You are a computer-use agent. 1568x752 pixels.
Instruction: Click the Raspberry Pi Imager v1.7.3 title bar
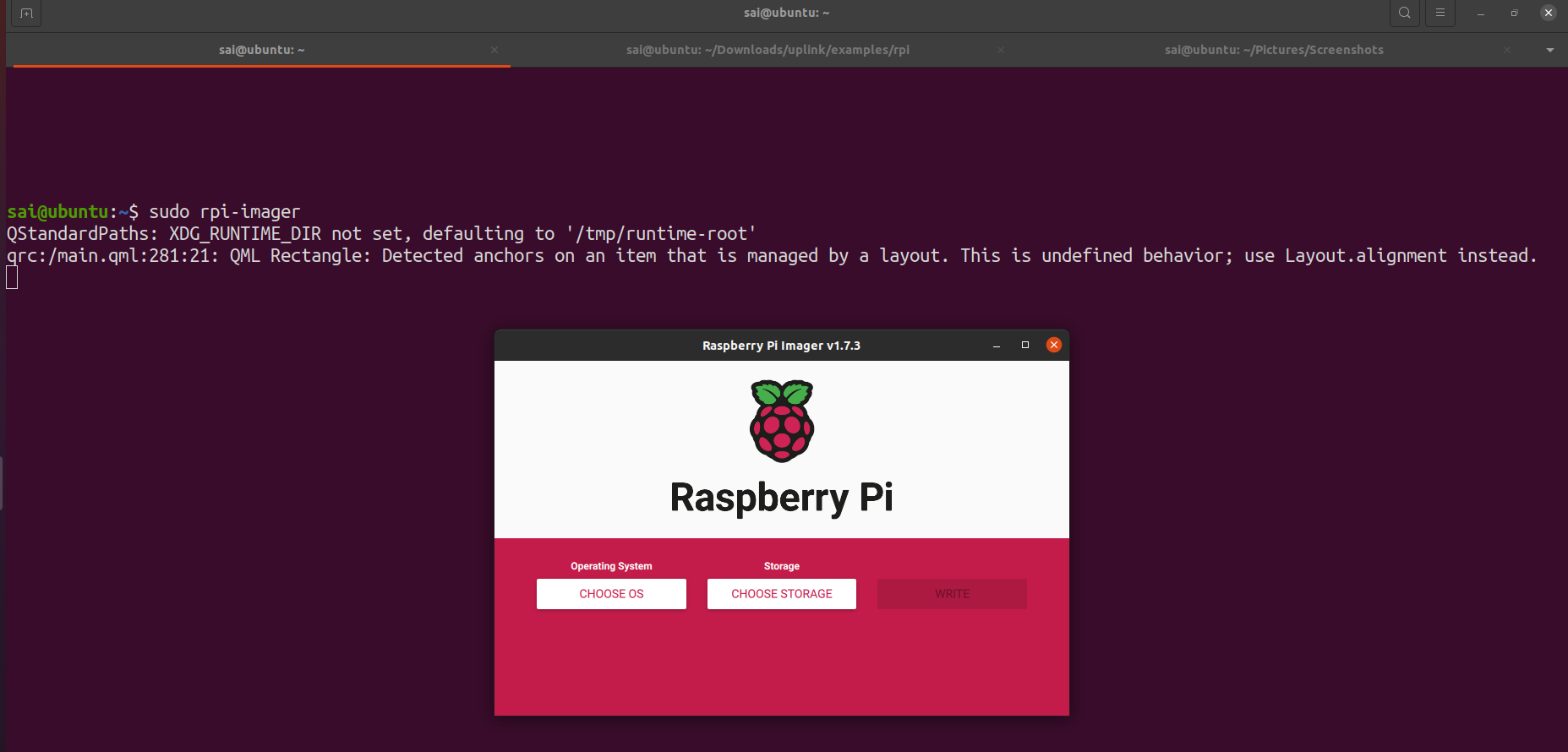781,346
